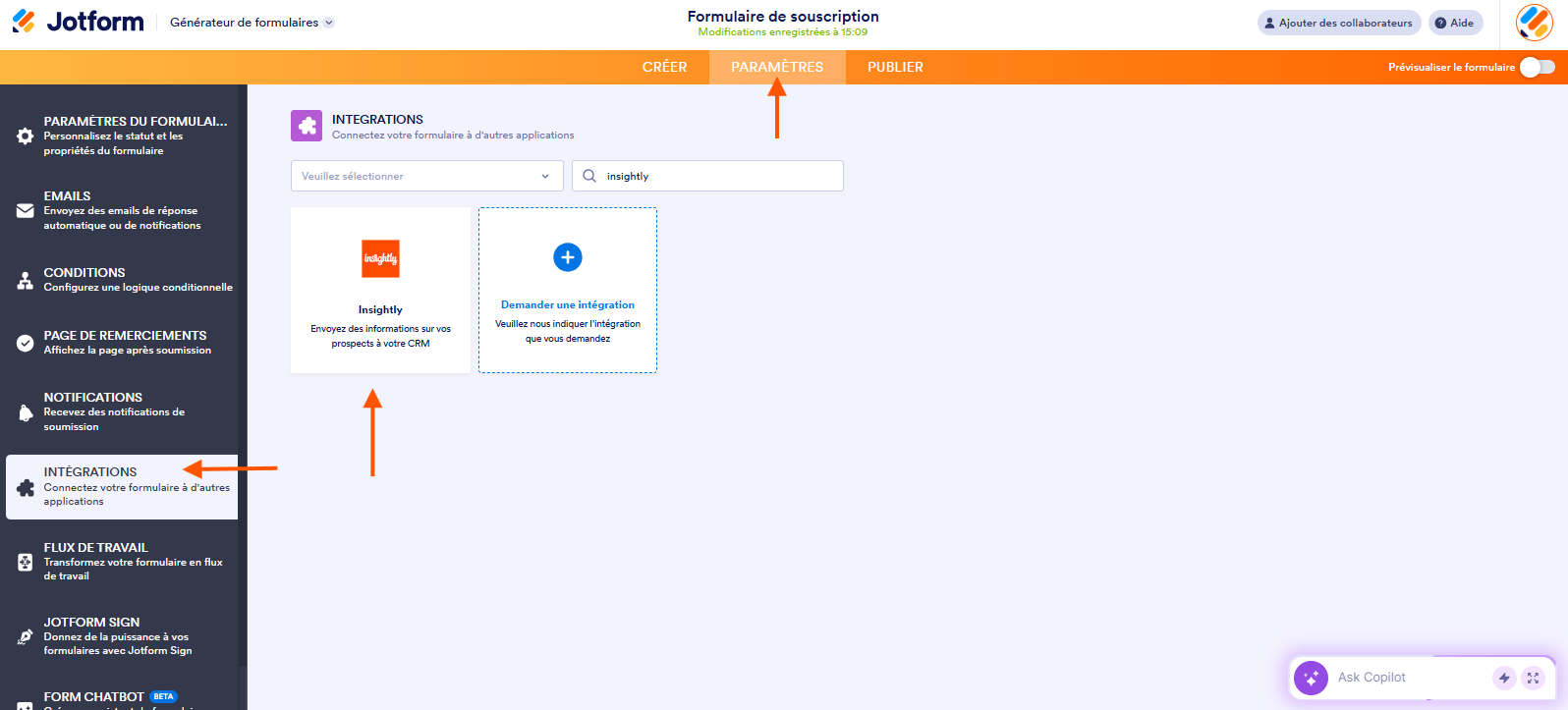
Task: Open the Aide help button
Action: pos(1455,23)
